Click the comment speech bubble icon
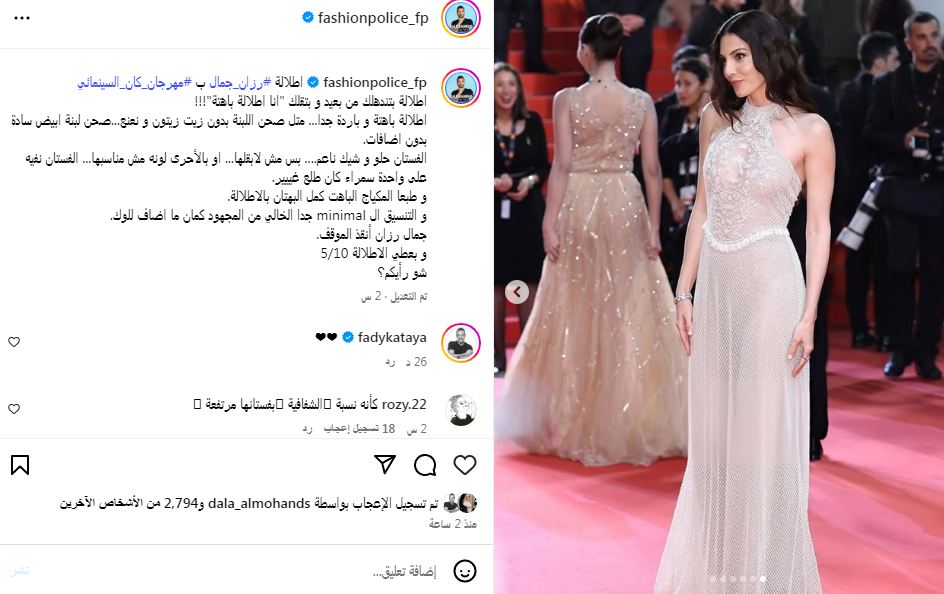Screen dimensions: 944x594 pos(425,465)
